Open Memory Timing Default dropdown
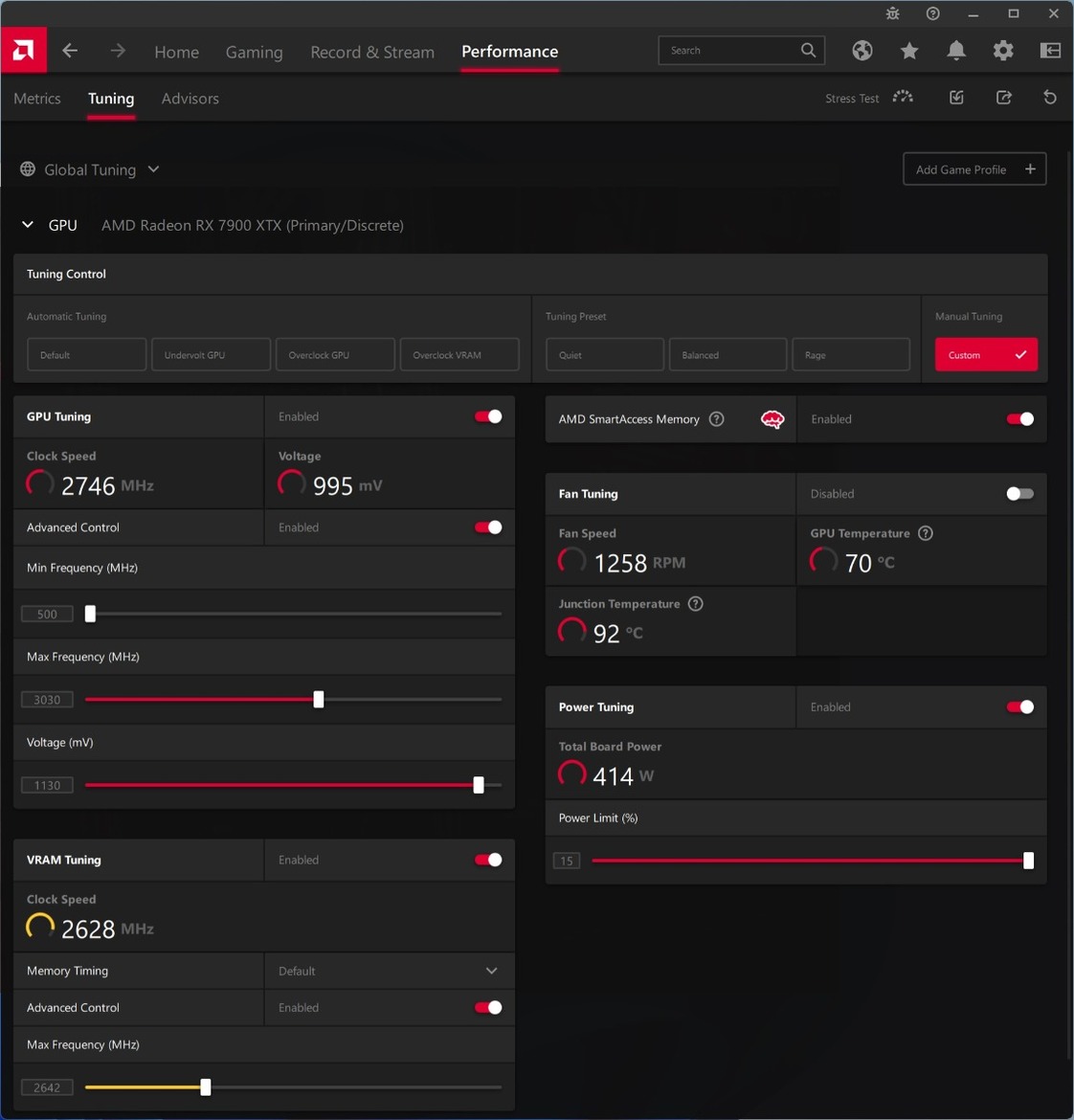1074x1120 pixels. coord(390,971)
